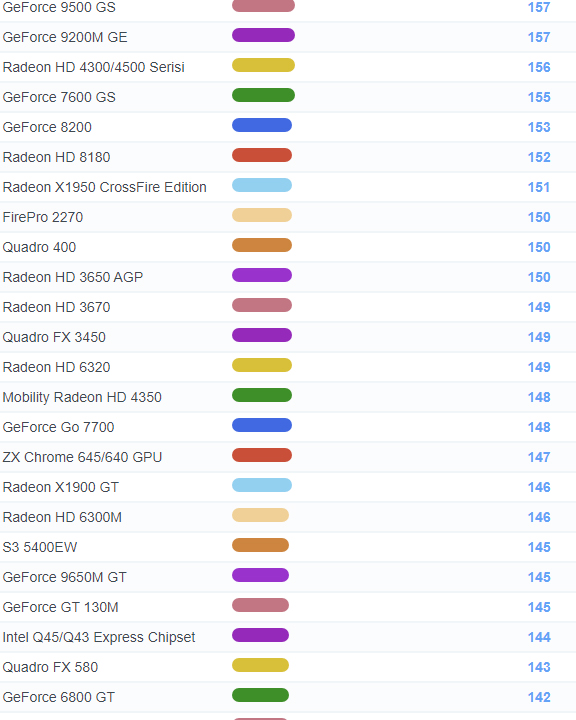The height and width of the screenshot is (720, 576).
Task: Click score 151 for Radeon X1950 CrossFire
Action: click(539, 187)
